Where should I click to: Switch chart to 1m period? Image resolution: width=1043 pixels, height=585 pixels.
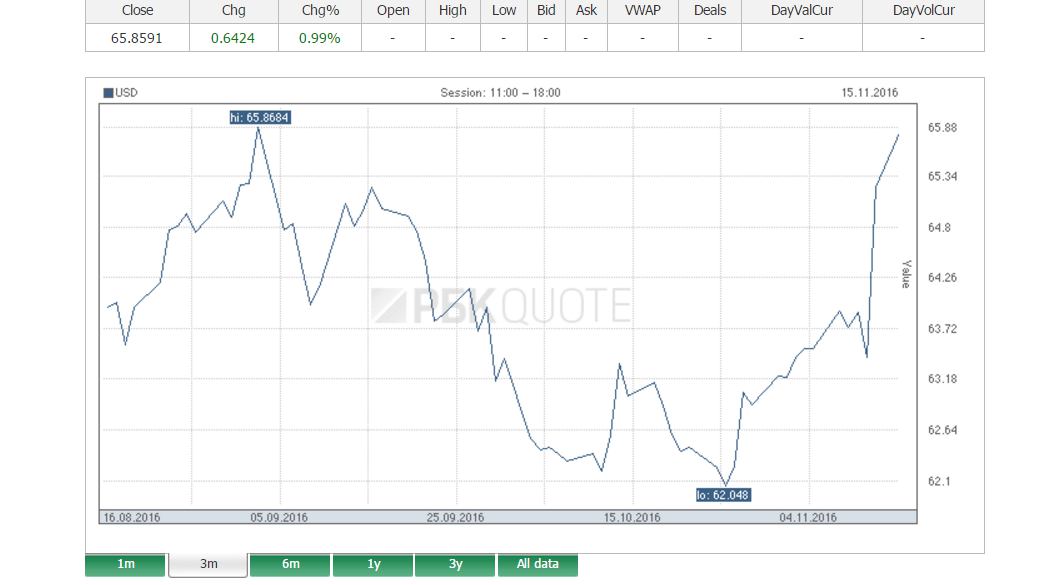(125, 564)
